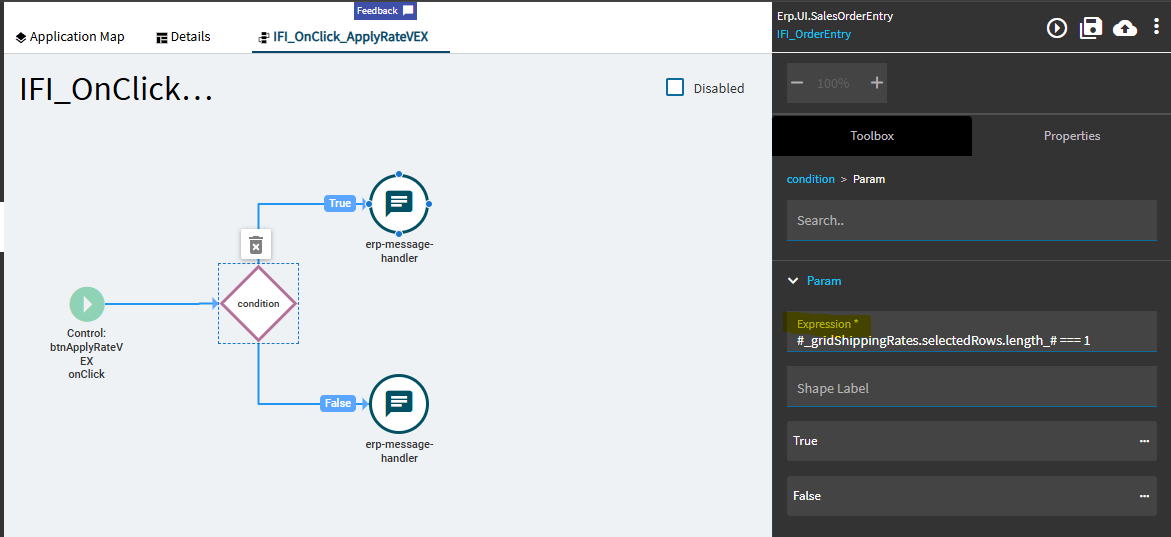Click the zoom in plus icon
The width and height of the screenshot is (1171, 537).
[877, 83]
